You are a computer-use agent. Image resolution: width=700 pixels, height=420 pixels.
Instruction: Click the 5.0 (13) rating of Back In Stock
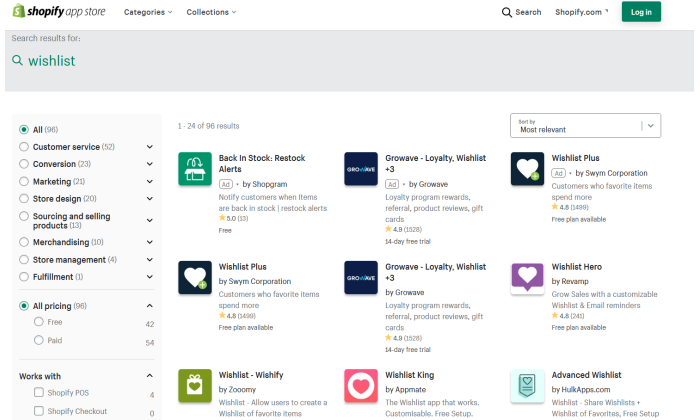point(233,218)
